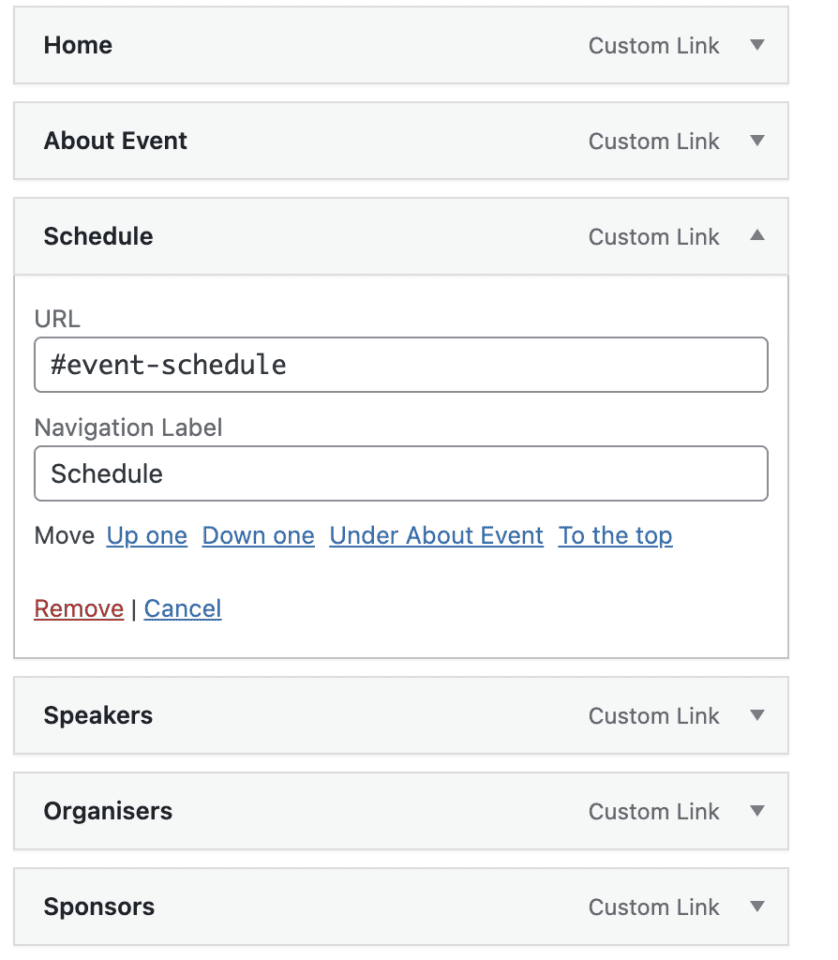Image resolution: width=838 pixels, height=960 pixels.
Task: Move Schedule to the top
Action: click(615, 536)
